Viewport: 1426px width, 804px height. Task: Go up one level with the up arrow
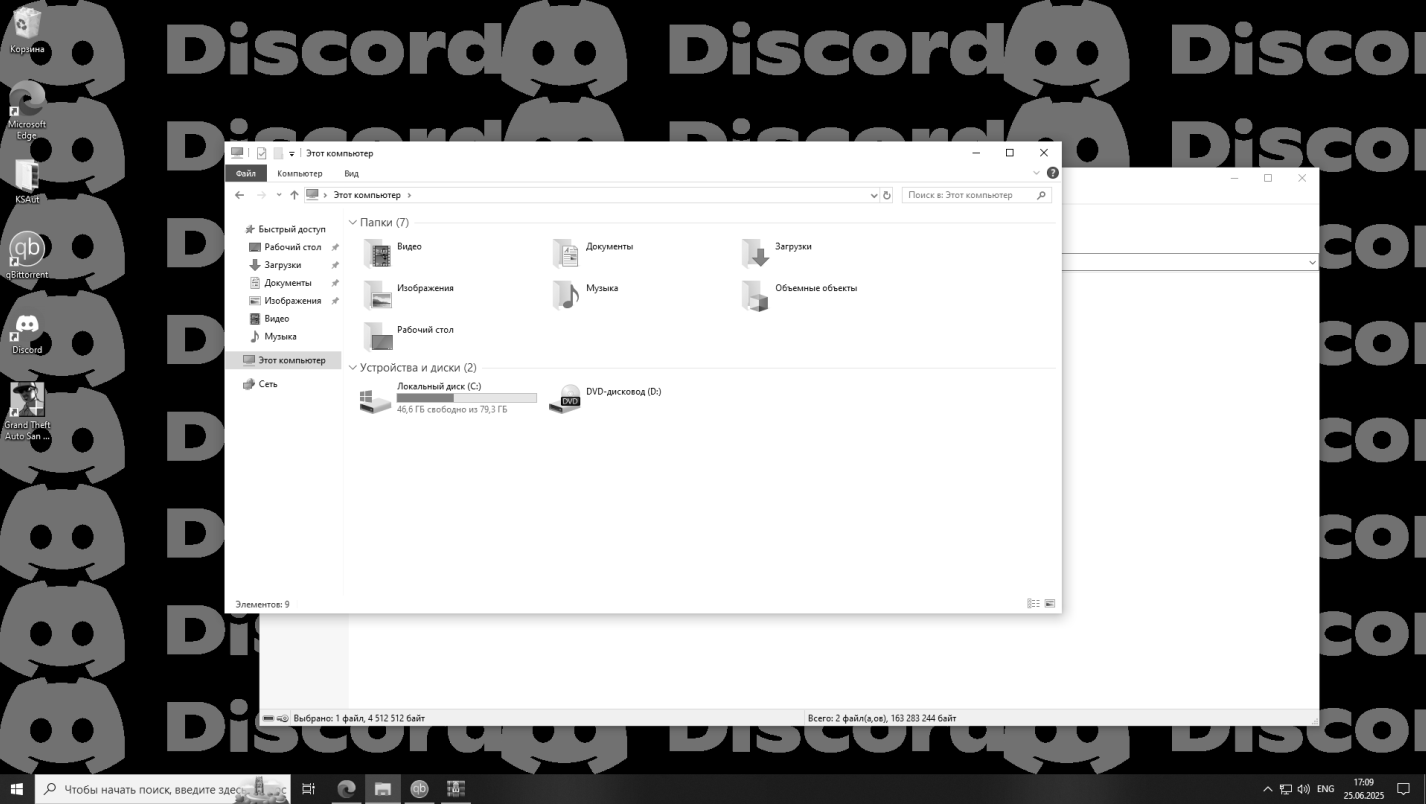(294, 195)
